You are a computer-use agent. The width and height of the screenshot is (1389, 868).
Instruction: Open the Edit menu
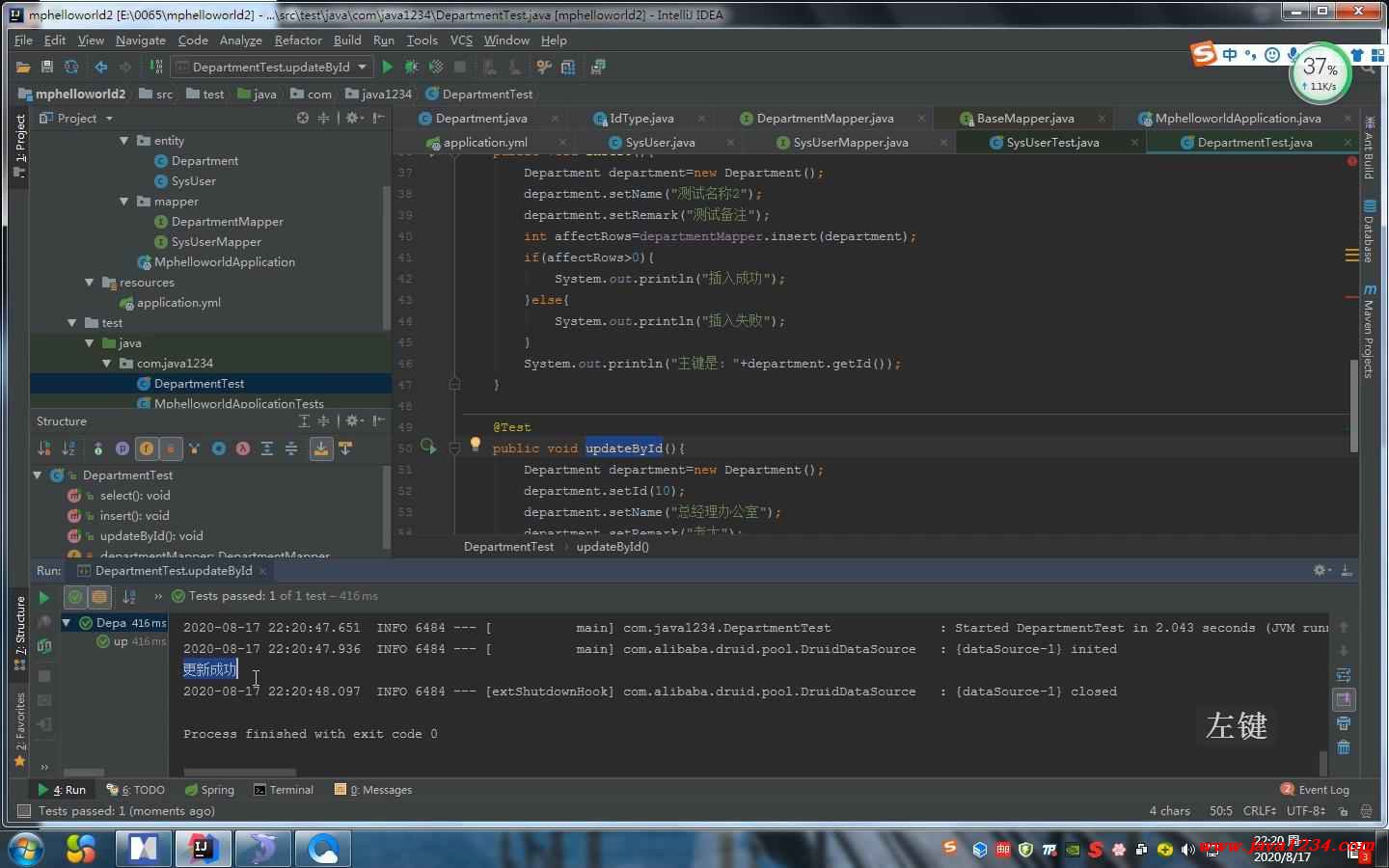55,41
